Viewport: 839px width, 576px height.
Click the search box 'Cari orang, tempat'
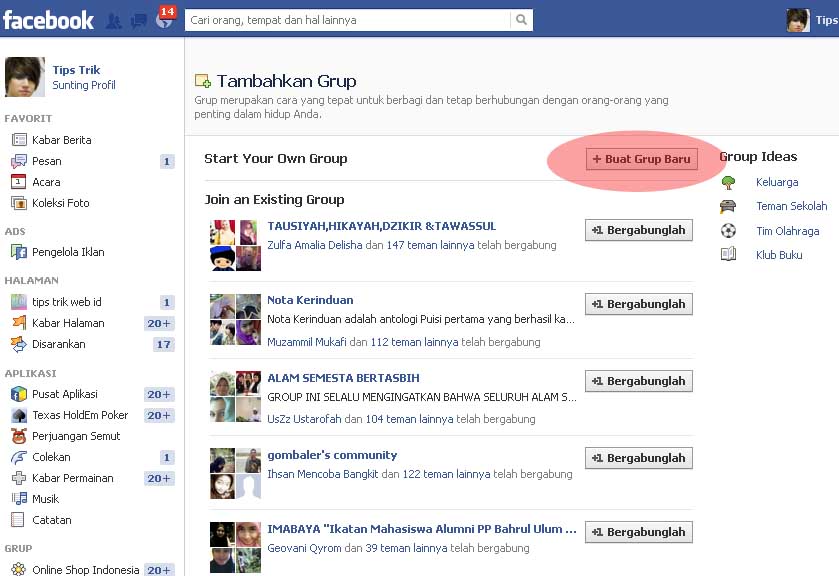pos(348,20)
